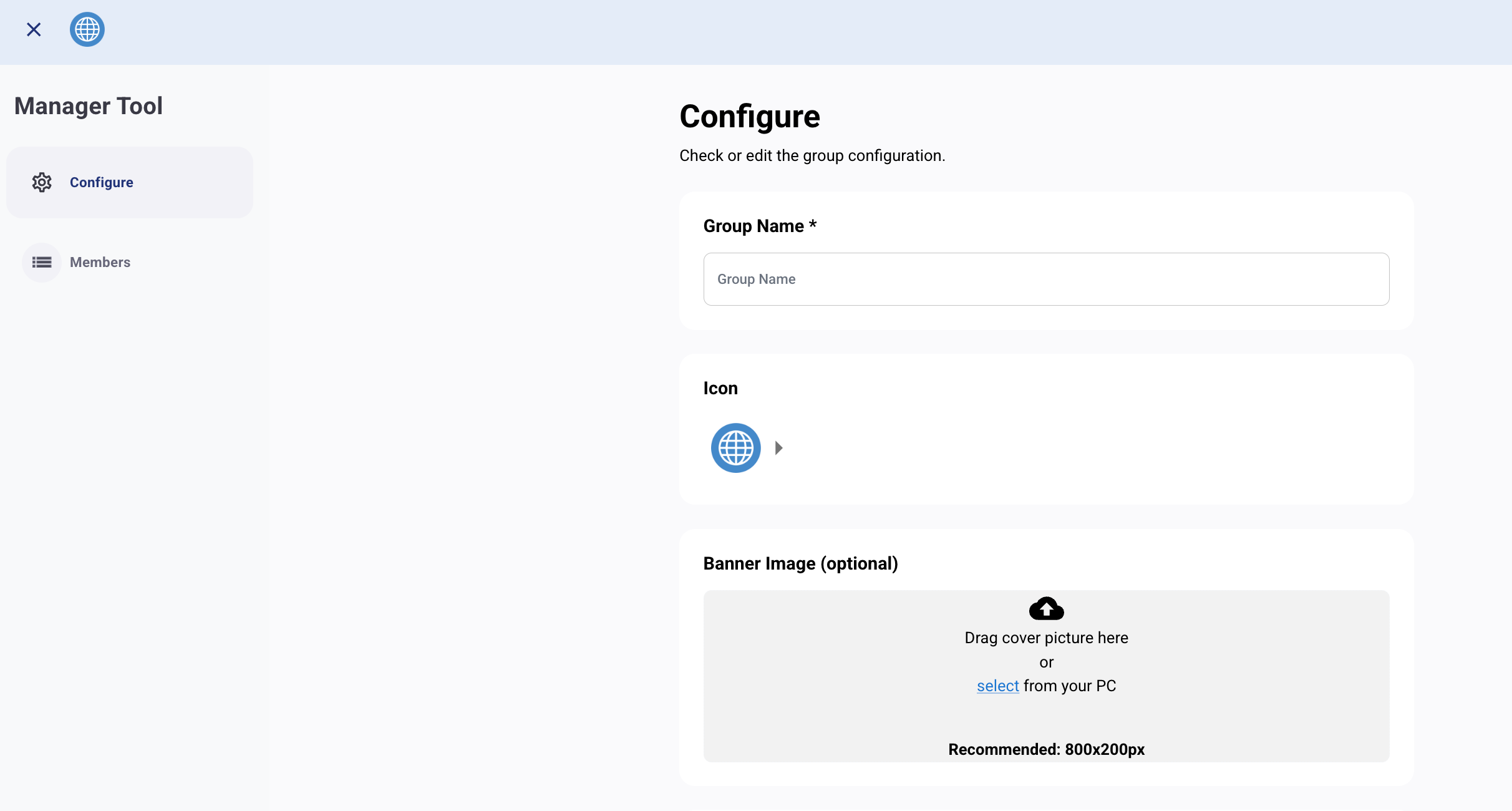The width and height of the screenshot is (1512, 811).
Task: Click 'Drag cover picture here' text
Action: [1046, 638]
